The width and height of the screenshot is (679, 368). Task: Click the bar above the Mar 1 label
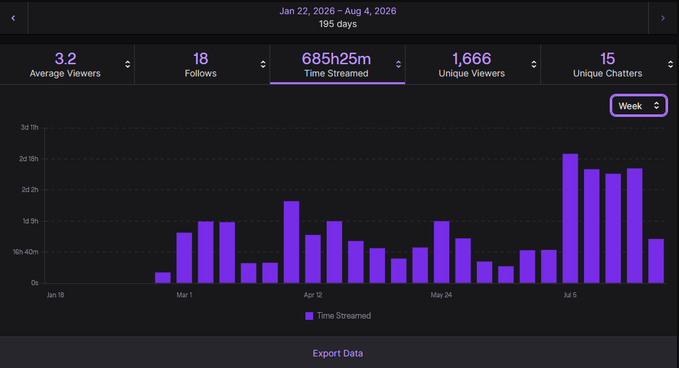click(x=184, y=258)
